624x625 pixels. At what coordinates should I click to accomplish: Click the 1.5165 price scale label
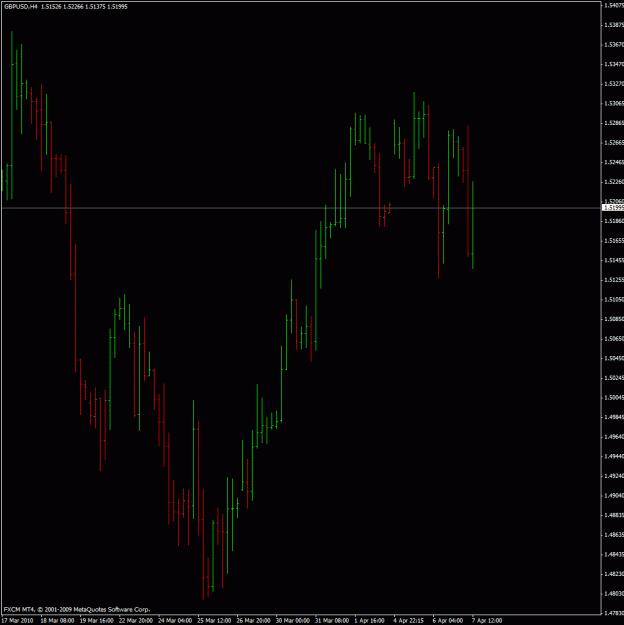coord(614,241)
